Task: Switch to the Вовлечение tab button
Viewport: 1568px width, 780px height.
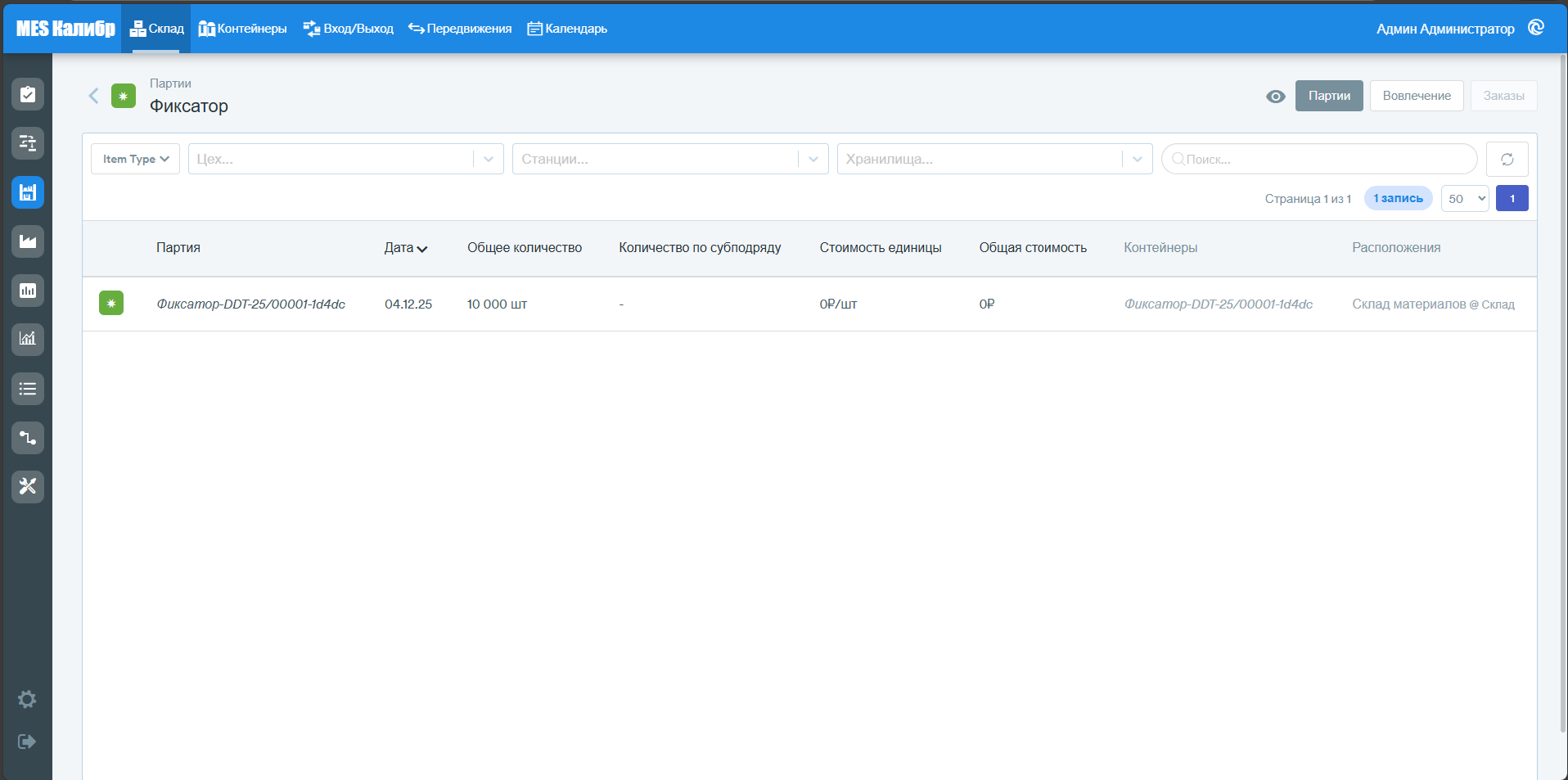Action: 1417,96
